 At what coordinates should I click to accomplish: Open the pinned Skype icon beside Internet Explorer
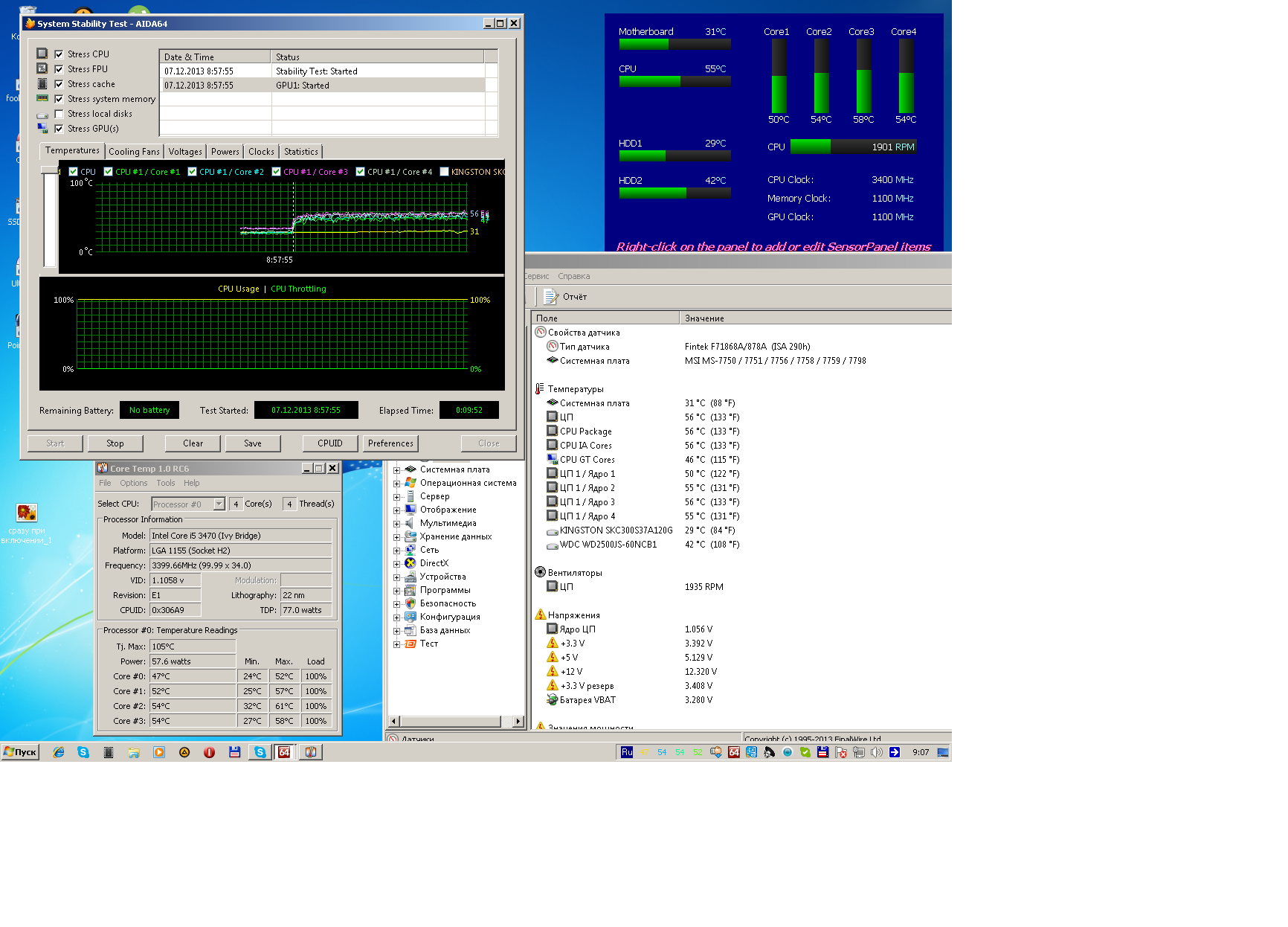tap(83, 752)
